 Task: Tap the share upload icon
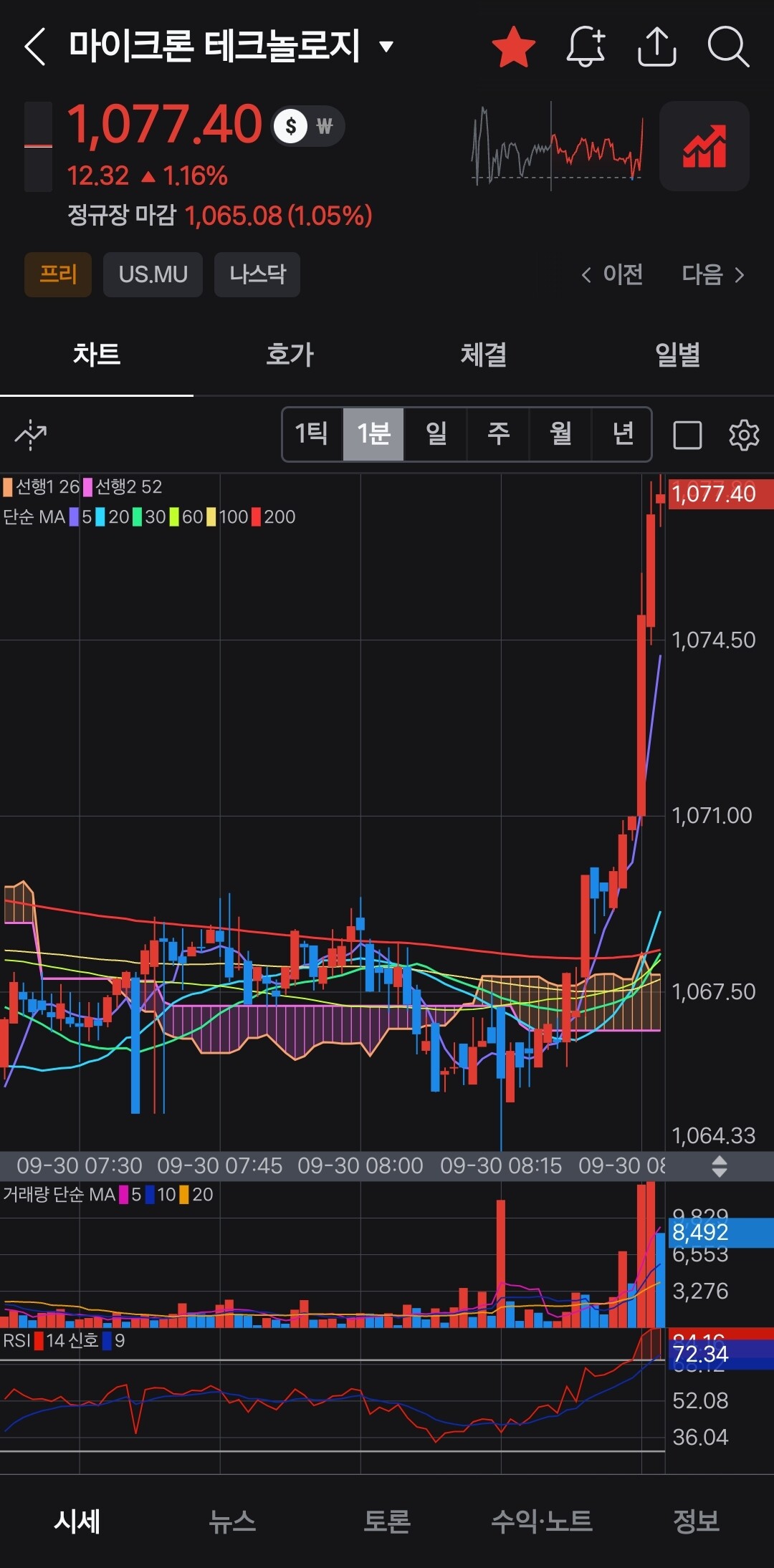[x=656, y=47]
